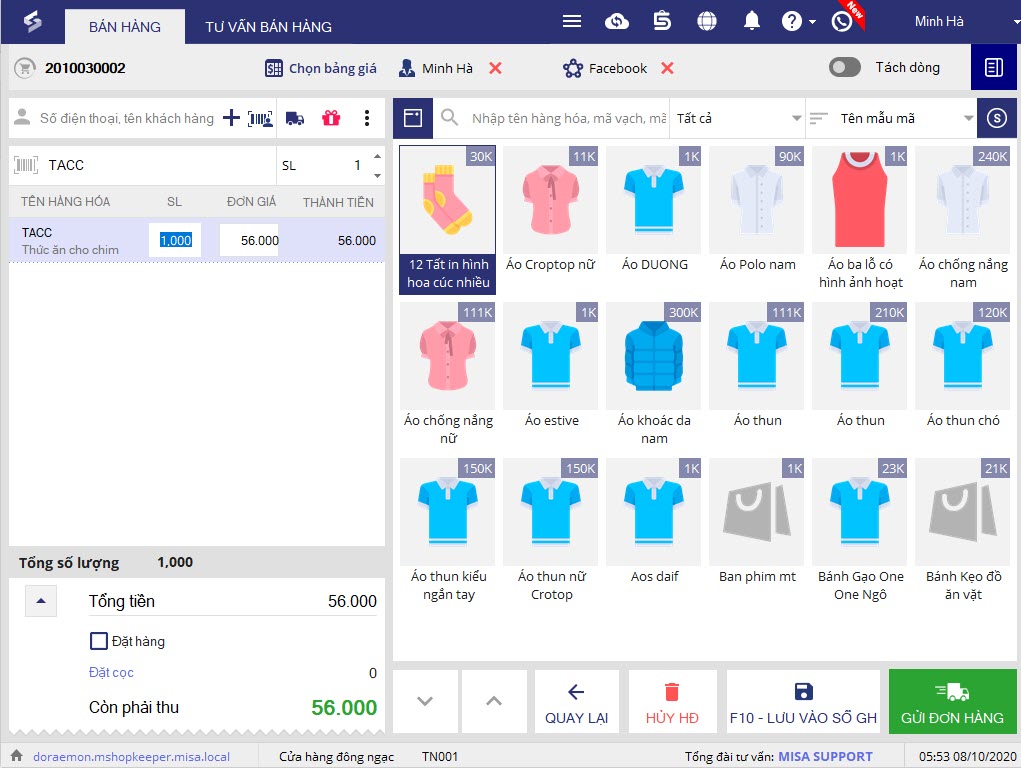Open the Minh Hà user account menu
Image resolution: width=1021 pixels, height=768 pixels.
click(966, 21)
